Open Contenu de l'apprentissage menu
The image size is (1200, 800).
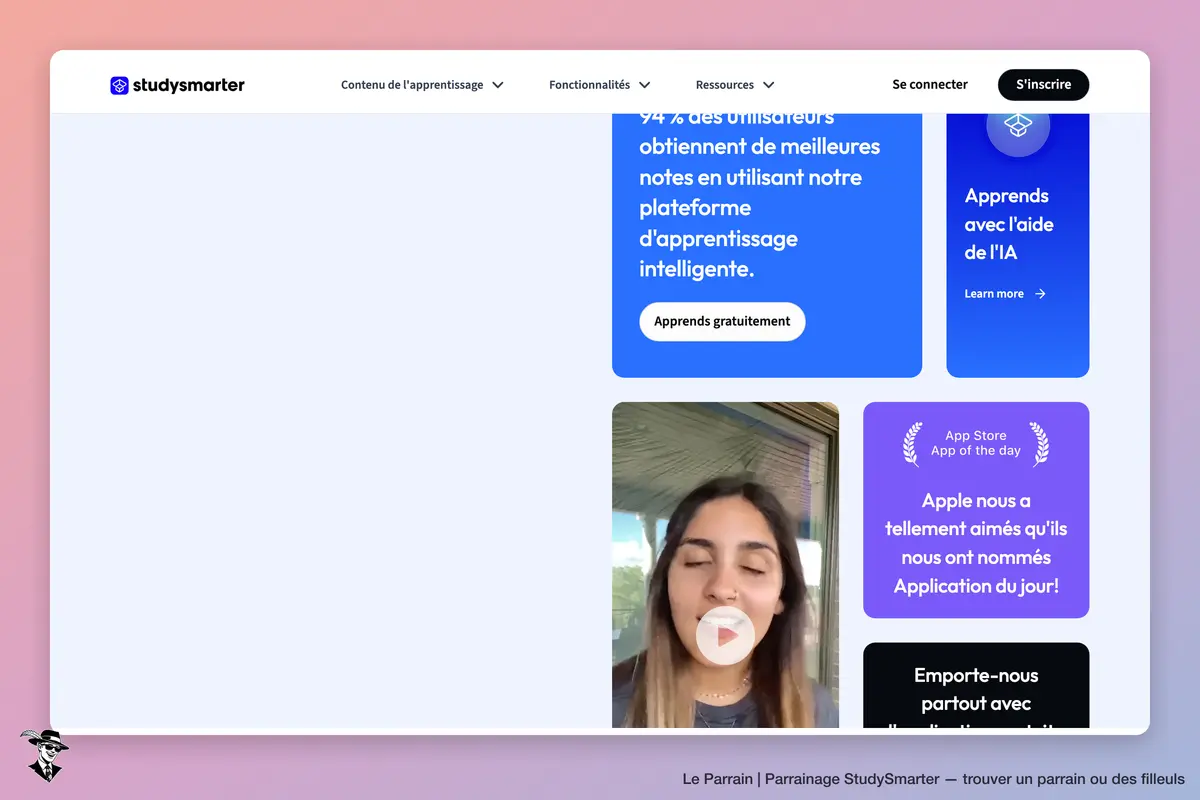click(422, 85)
